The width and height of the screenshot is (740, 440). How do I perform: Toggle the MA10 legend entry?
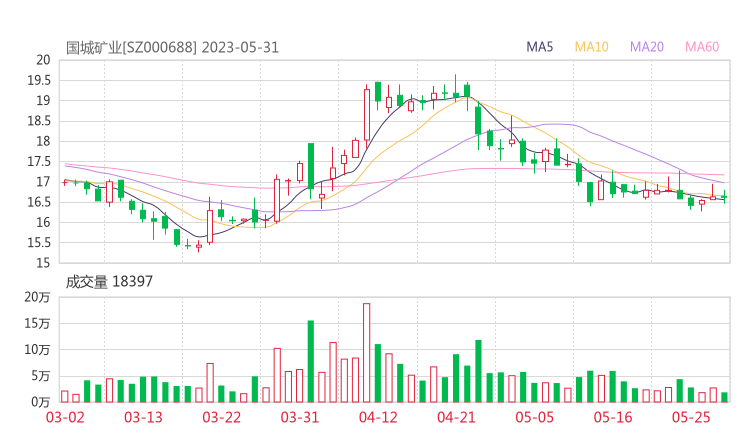pyautogui.click(x=591, y=47)
